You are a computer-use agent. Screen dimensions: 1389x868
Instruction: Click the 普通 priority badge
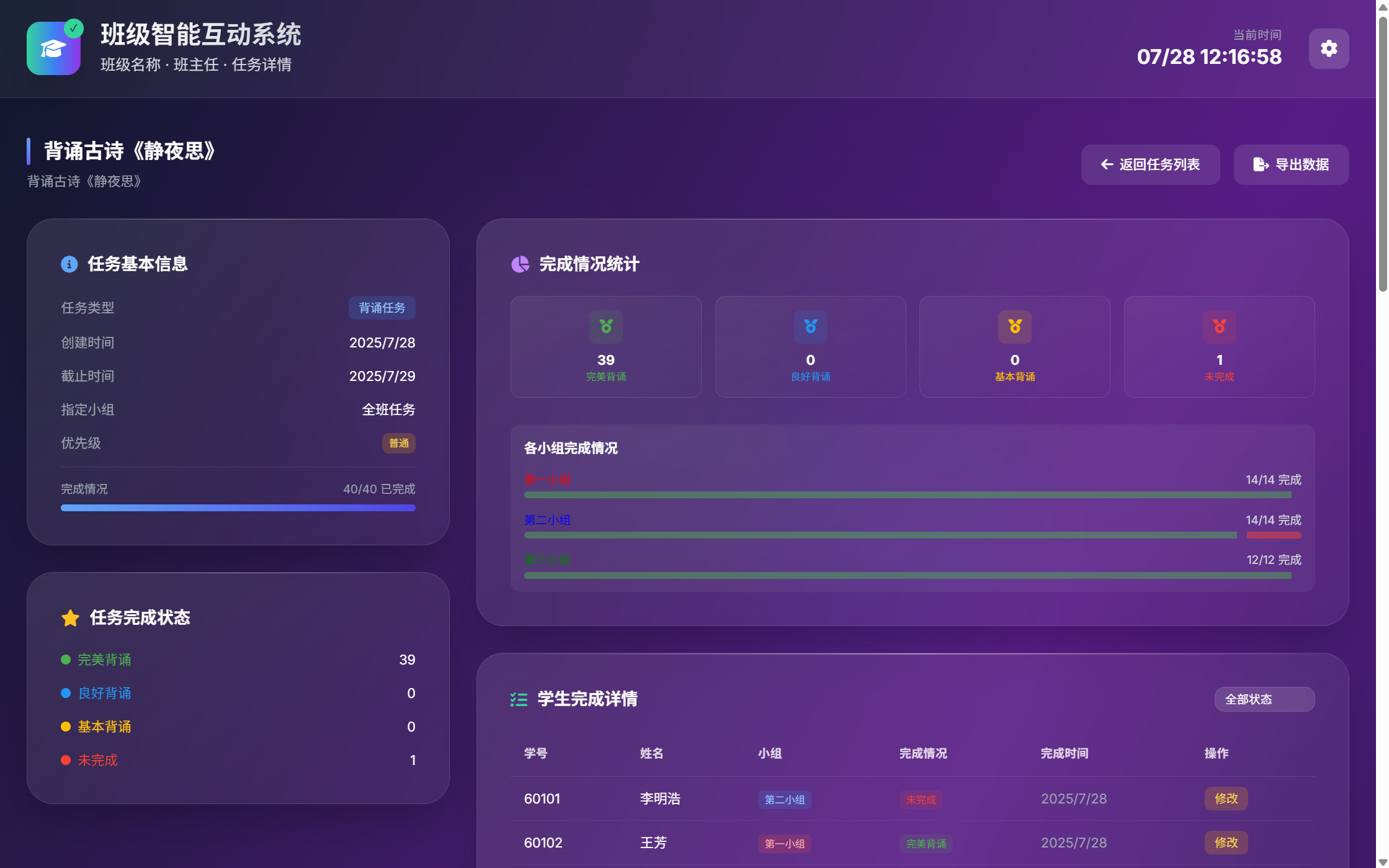[x=398, y=443]
